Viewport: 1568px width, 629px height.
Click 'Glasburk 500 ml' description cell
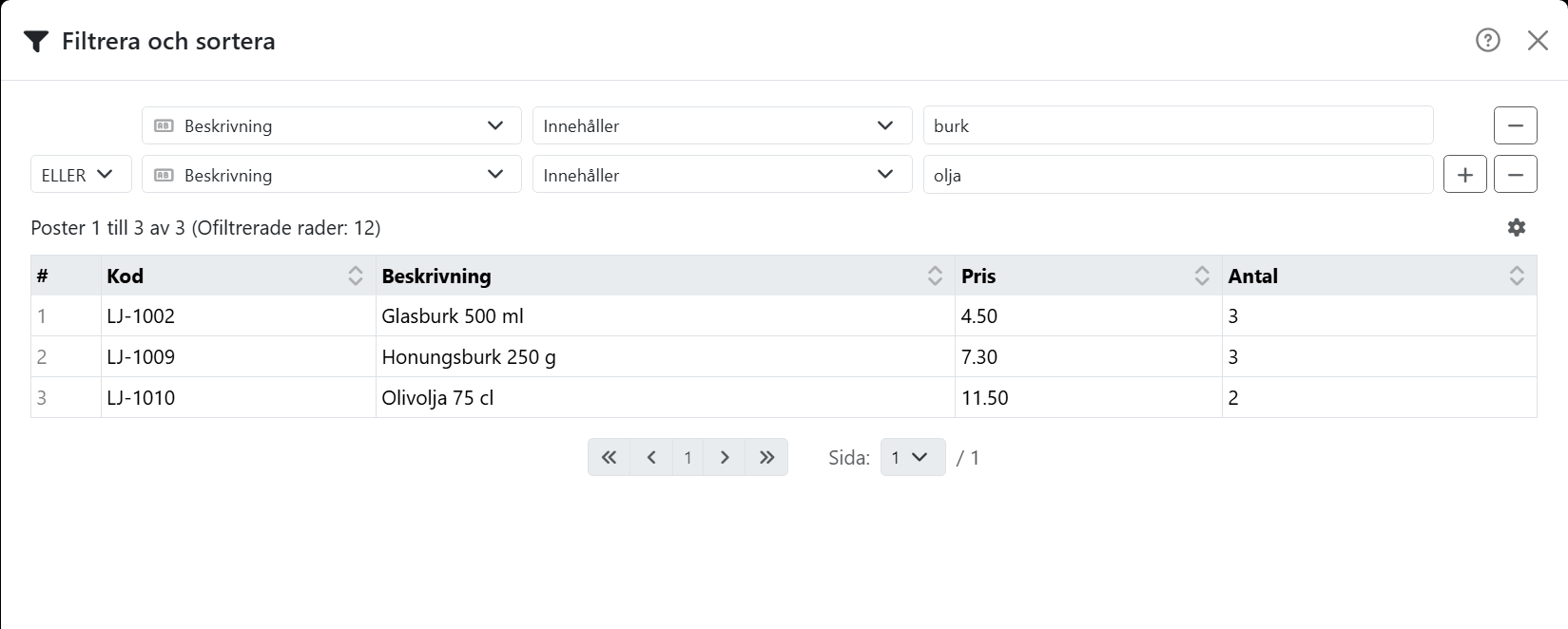(666, 316)
